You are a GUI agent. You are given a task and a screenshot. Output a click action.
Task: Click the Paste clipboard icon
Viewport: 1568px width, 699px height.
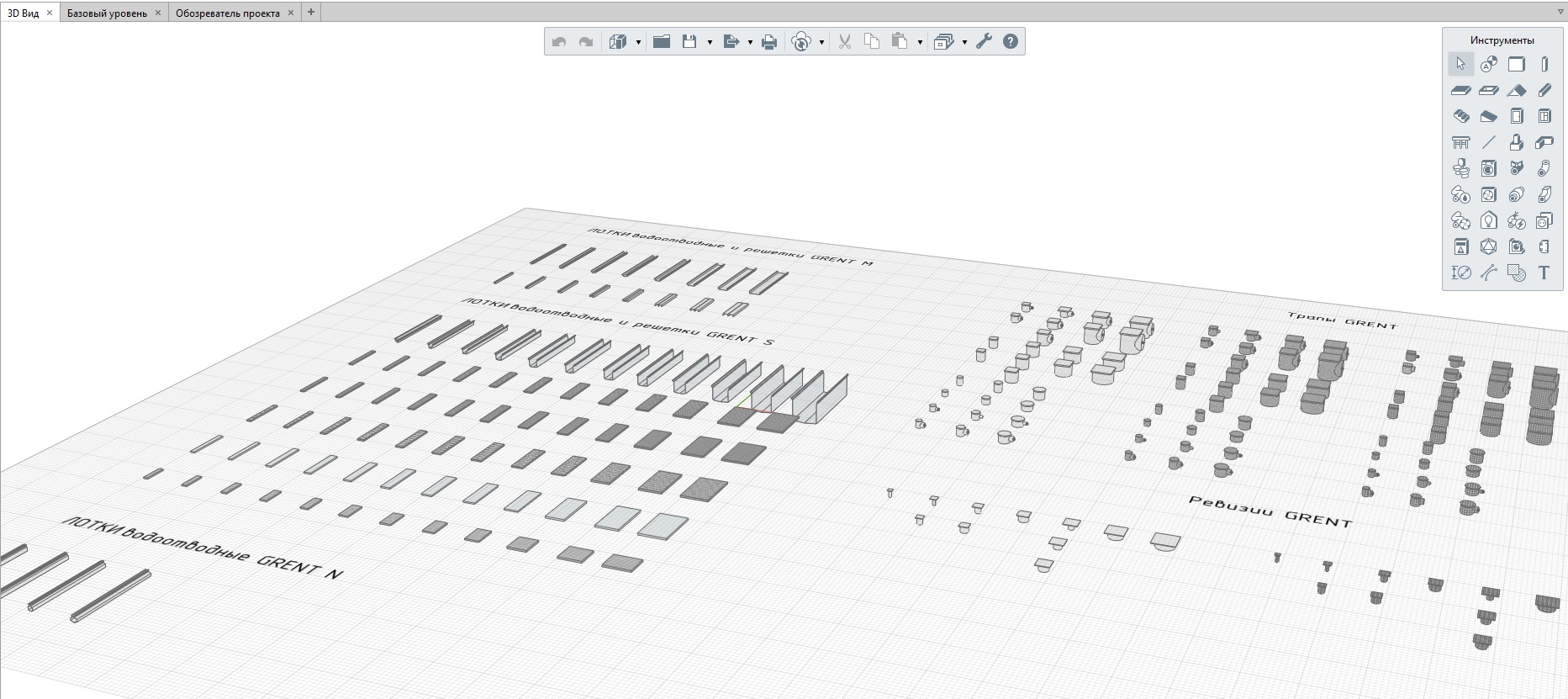(900, 42)
